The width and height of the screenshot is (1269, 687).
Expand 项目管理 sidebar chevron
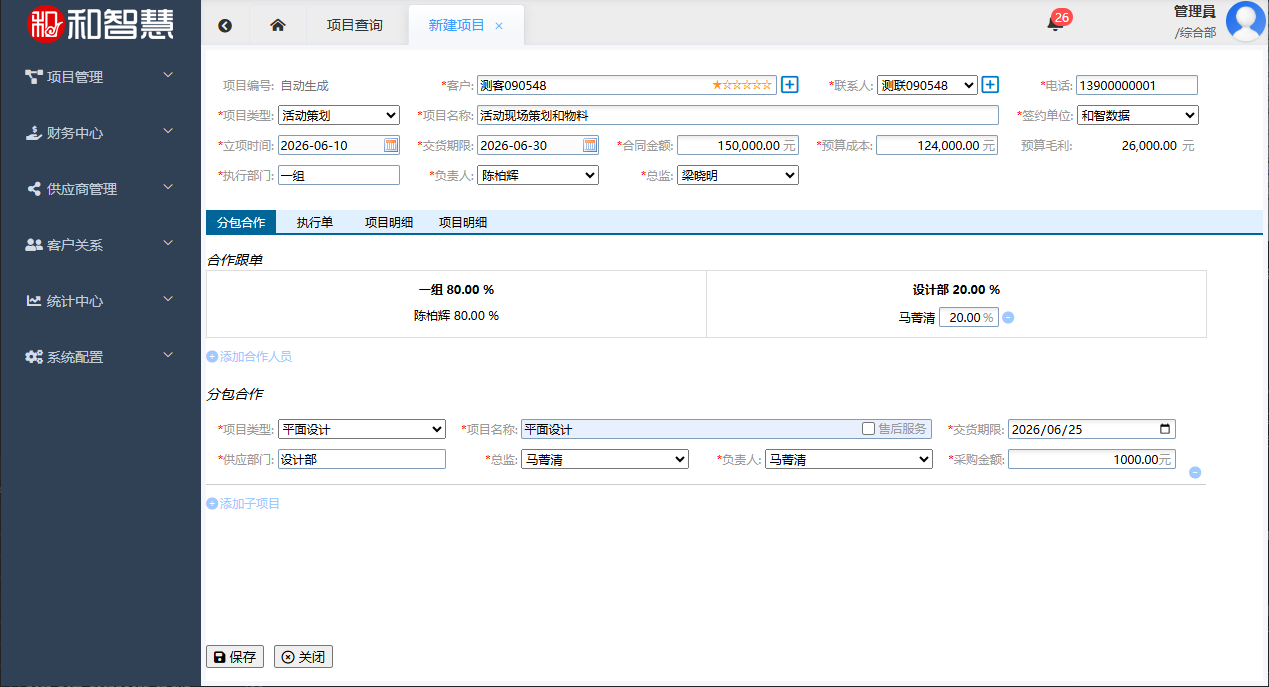click(168, 75)
